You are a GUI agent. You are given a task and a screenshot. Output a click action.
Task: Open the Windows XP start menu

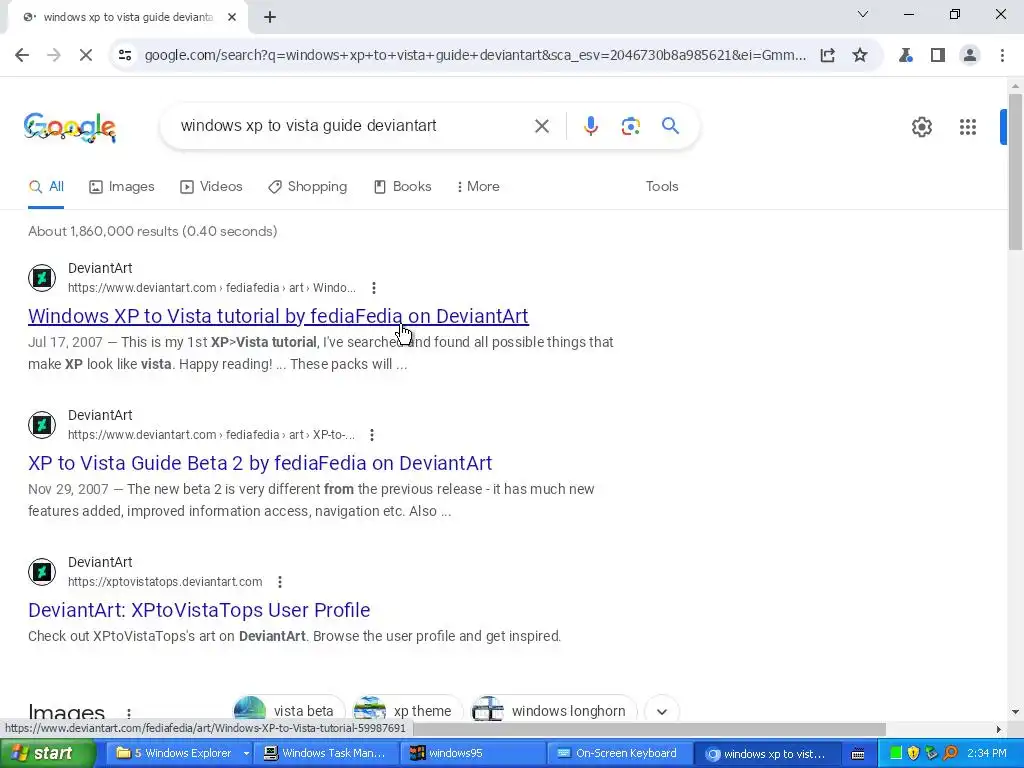tap(47, 754)
